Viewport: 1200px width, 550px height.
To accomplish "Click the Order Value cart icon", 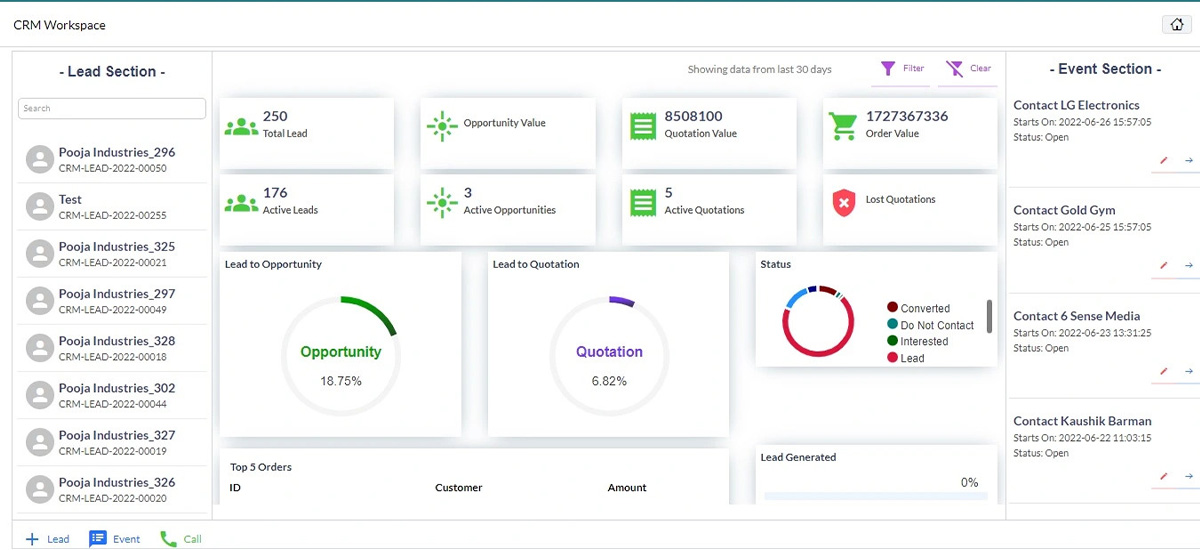I will point(844,126).
